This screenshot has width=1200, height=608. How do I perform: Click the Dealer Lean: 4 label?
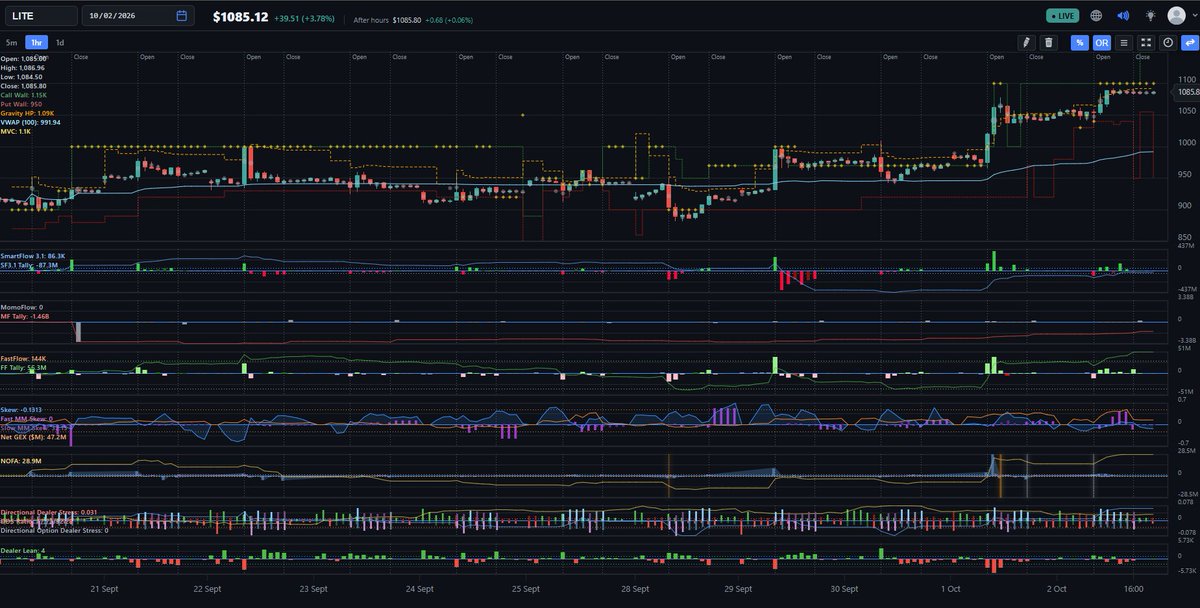pos(24,549)
